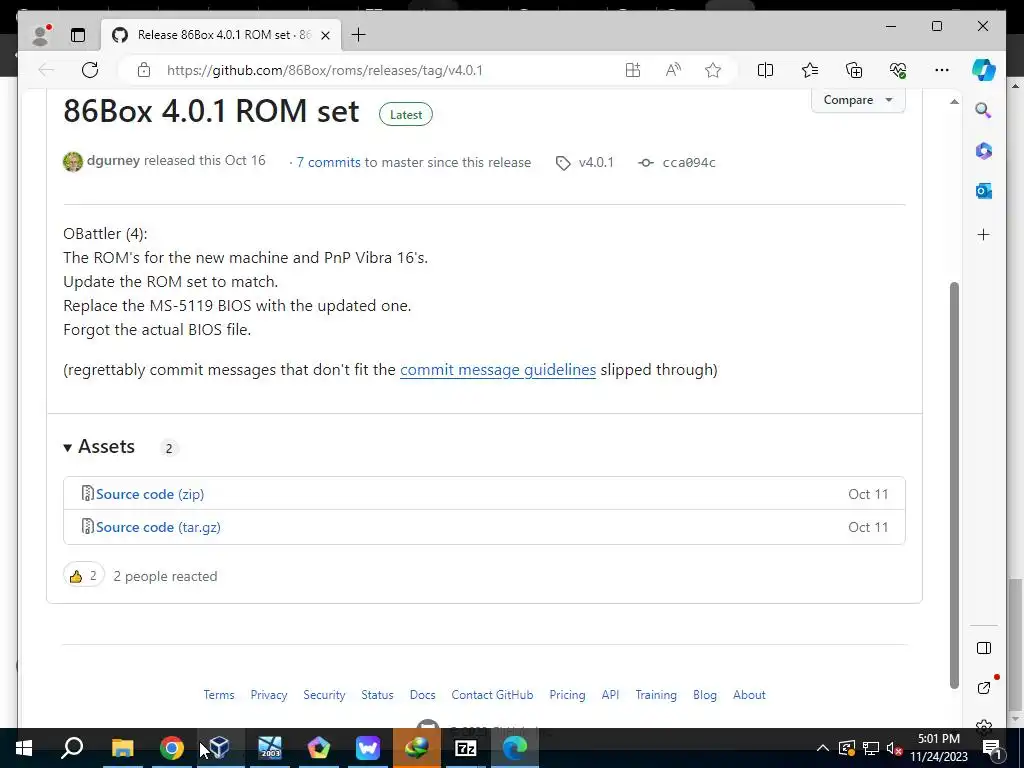The image size is (1024, 768).
Task: Open the apps available icon in address bar
Action: [x=633, y=70]
